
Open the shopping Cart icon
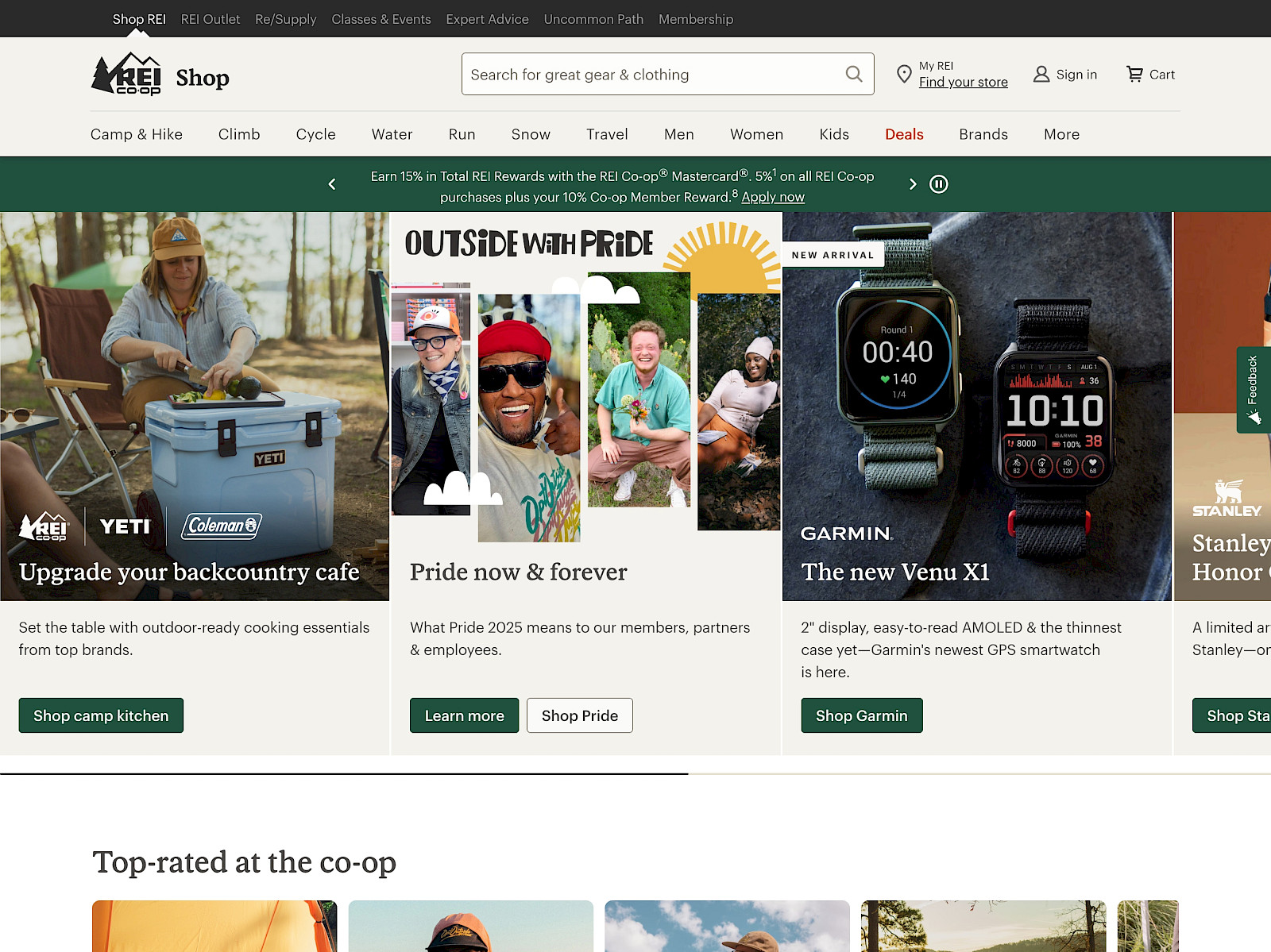(1134, 75)
